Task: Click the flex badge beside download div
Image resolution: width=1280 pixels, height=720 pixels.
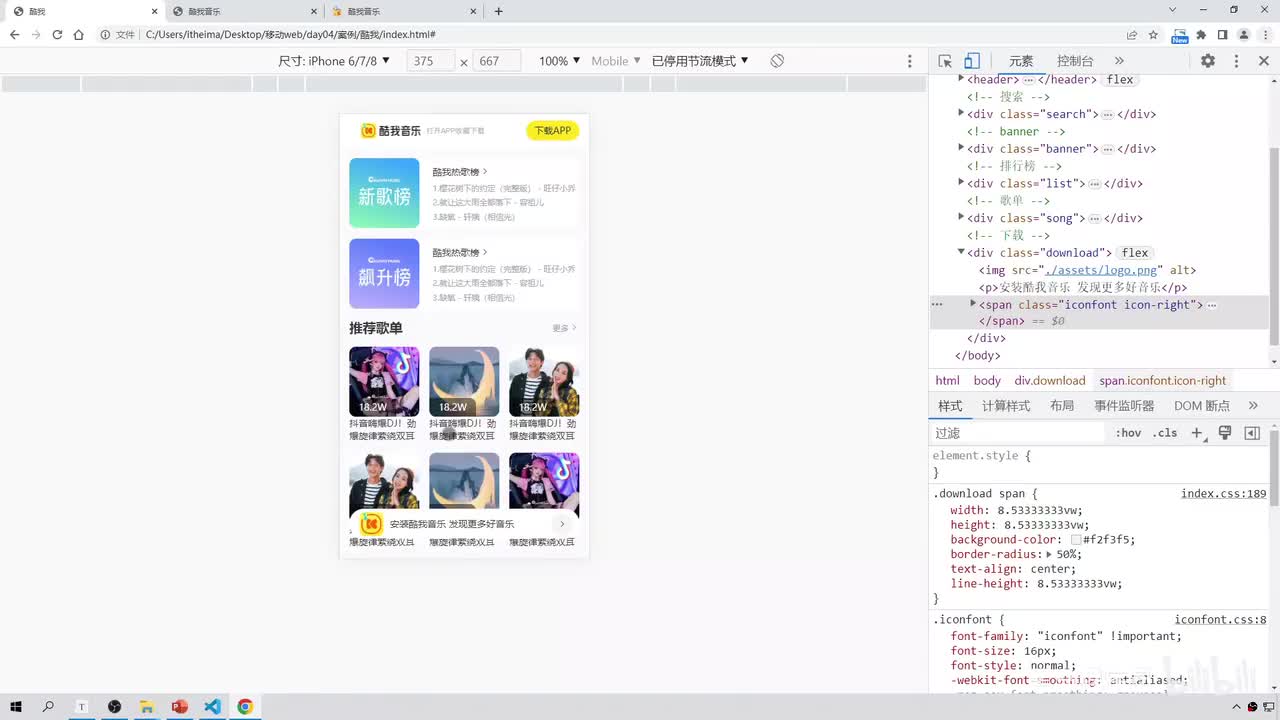Action: 1135,253
